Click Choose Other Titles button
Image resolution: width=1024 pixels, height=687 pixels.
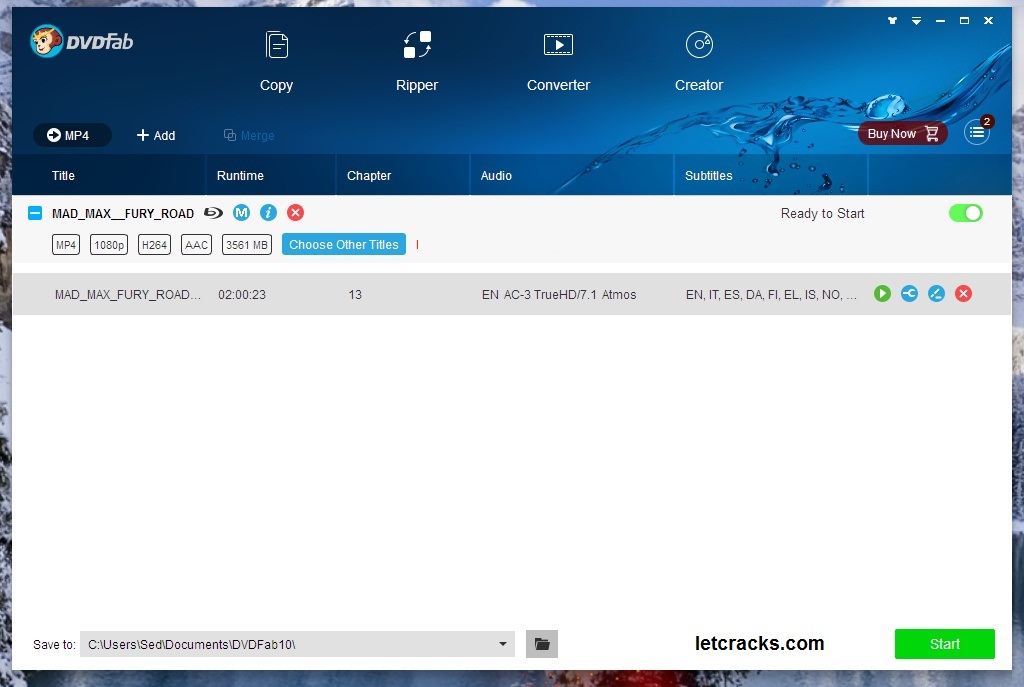click(x=344, y=244)
